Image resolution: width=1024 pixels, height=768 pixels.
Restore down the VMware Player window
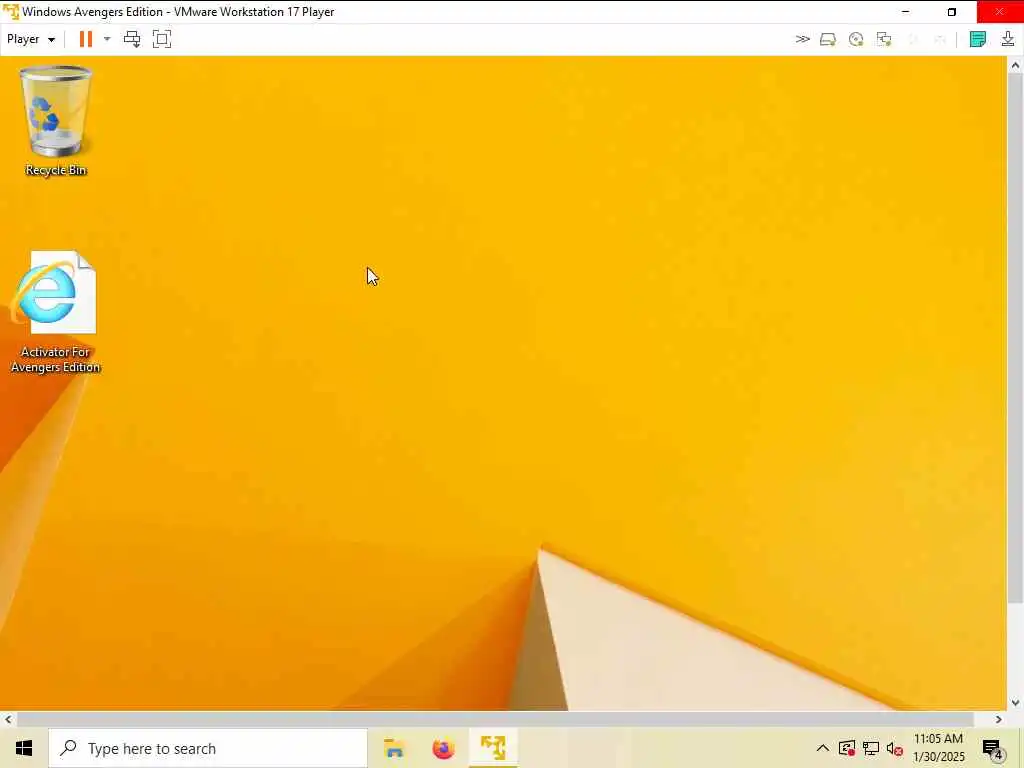[x=952, y=12]
